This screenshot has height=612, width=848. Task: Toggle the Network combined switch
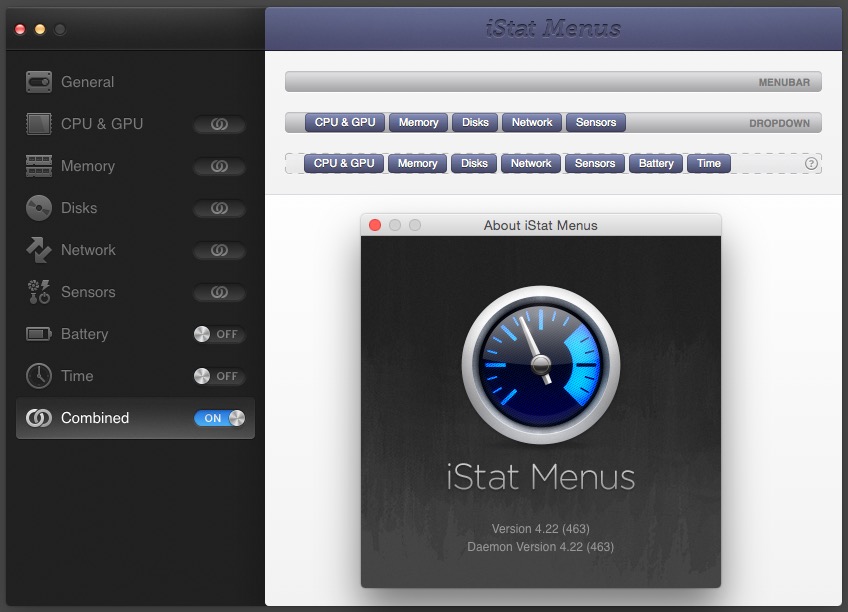tap(220, 250)
